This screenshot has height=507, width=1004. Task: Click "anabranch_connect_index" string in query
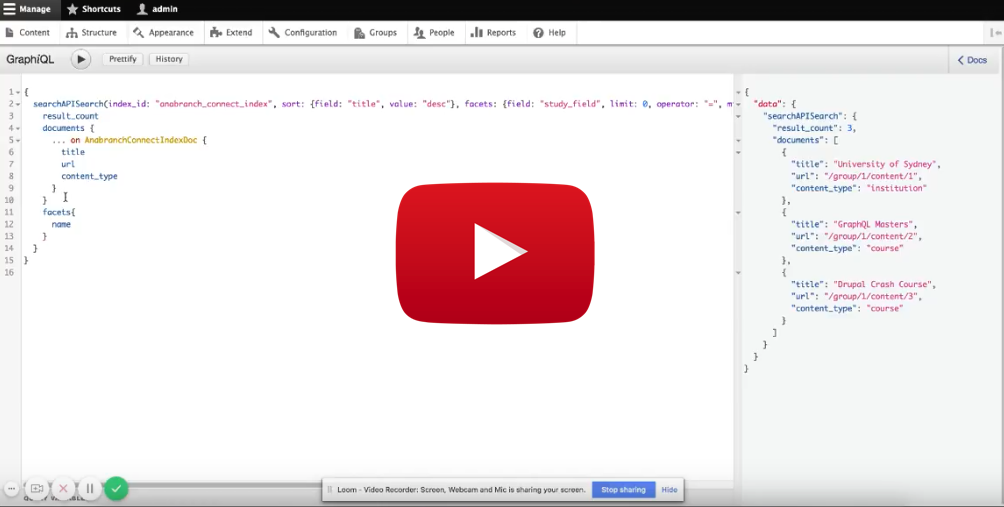212,104
